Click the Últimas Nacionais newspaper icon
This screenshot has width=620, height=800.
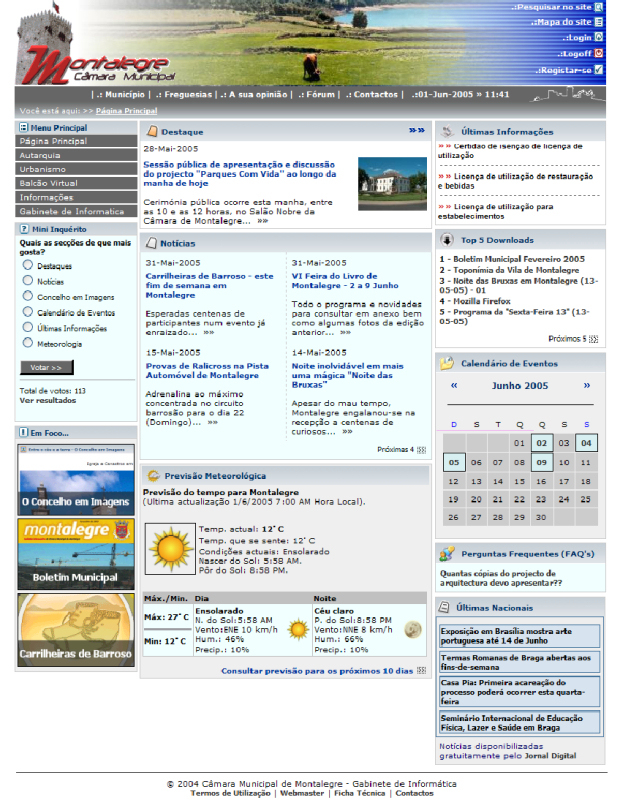(x=444, y=607)
